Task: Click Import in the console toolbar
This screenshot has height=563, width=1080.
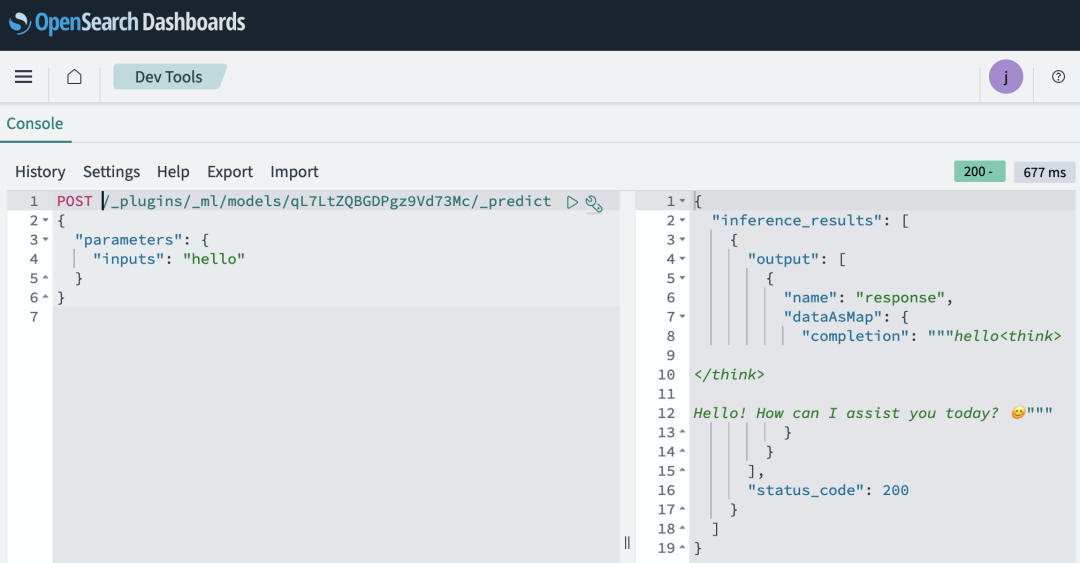Action: tap(294, 172)
